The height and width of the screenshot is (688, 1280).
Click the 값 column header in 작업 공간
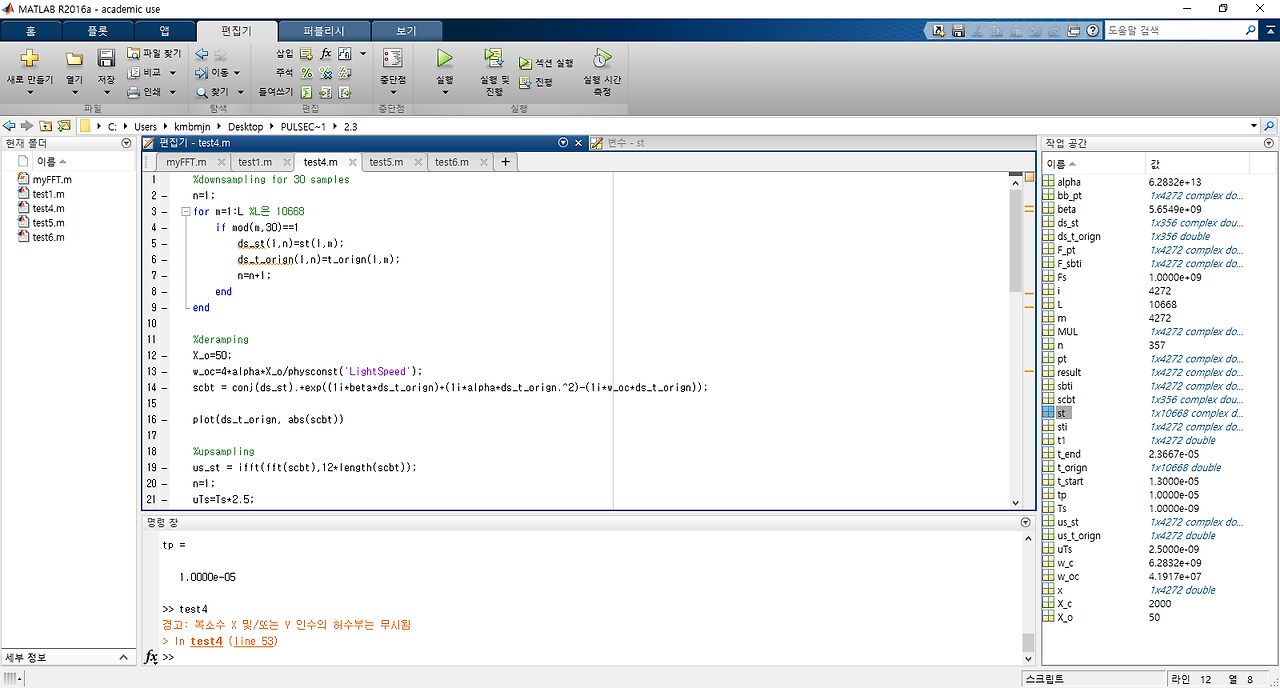pos(1197,163)
